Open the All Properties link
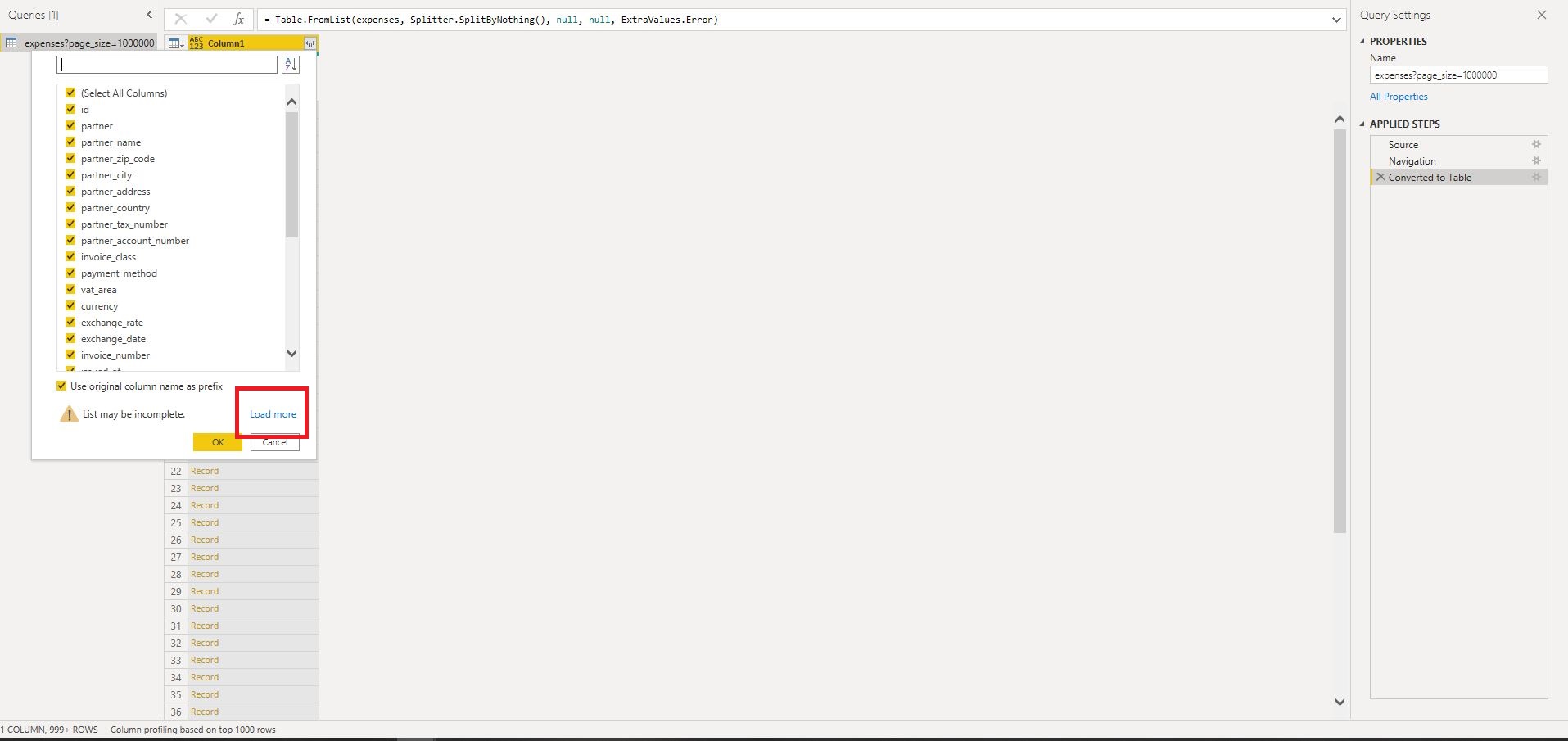The width and height of the screenshot is (1568, 741). tap(1399, 97)
